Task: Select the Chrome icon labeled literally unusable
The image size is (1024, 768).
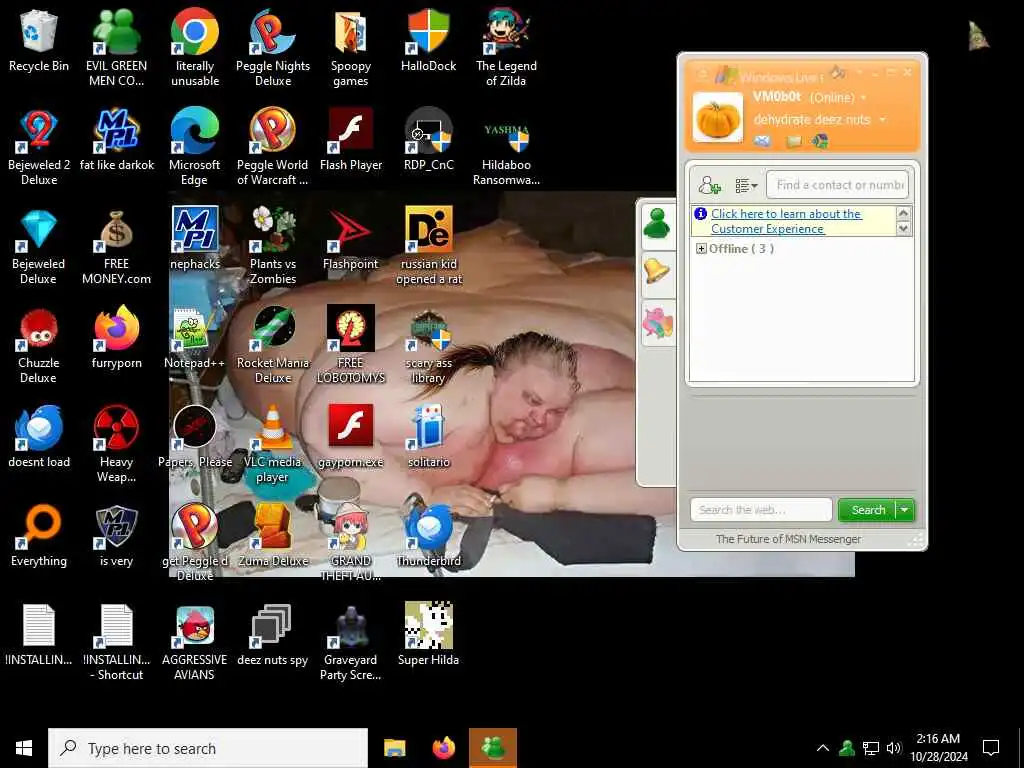Action: coord(195,47)
